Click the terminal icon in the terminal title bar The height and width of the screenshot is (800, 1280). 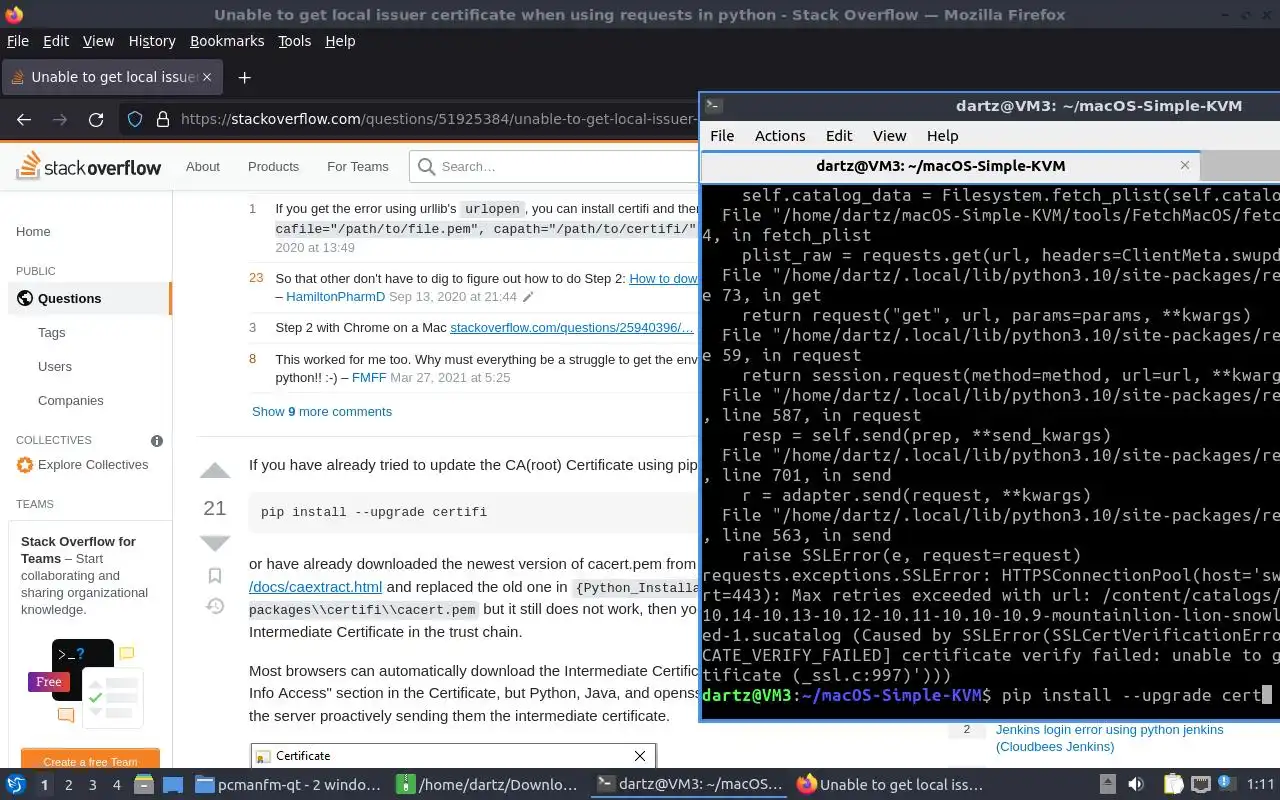point(713,105)
